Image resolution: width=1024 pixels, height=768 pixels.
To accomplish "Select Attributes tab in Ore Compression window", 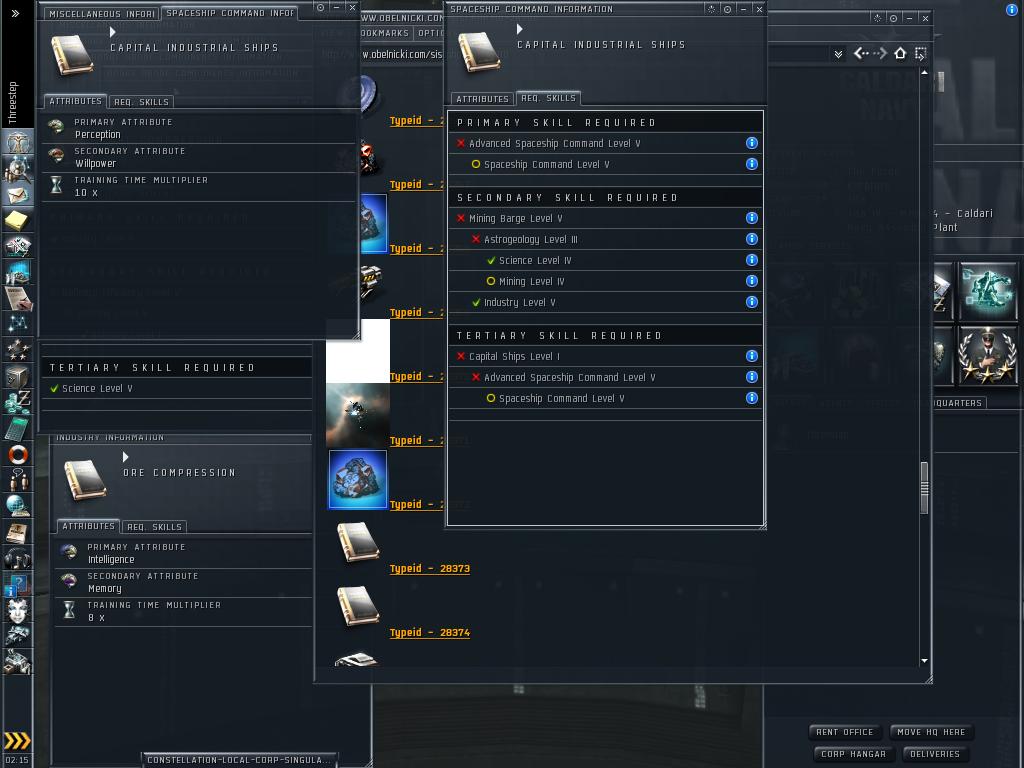I will pyautogui.click(x=88, y=526).
